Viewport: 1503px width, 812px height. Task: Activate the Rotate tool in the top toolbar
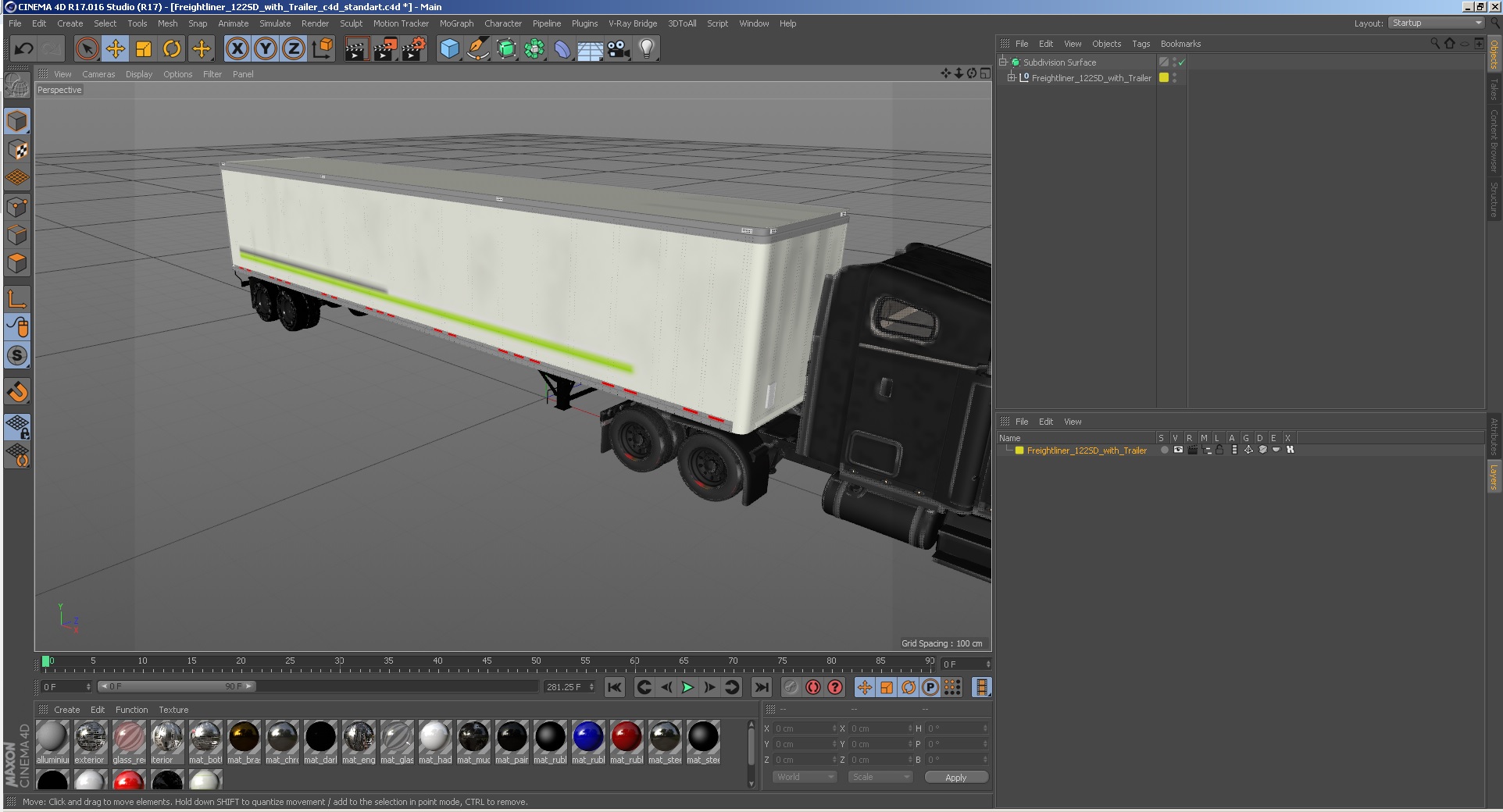[172, 49]
